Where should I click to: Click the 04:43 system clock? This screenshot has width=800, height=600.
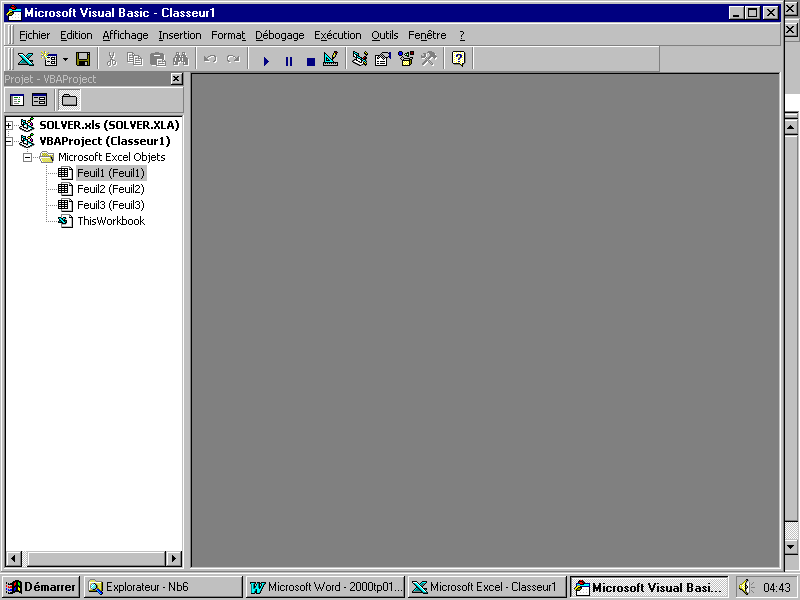(777, 588)
